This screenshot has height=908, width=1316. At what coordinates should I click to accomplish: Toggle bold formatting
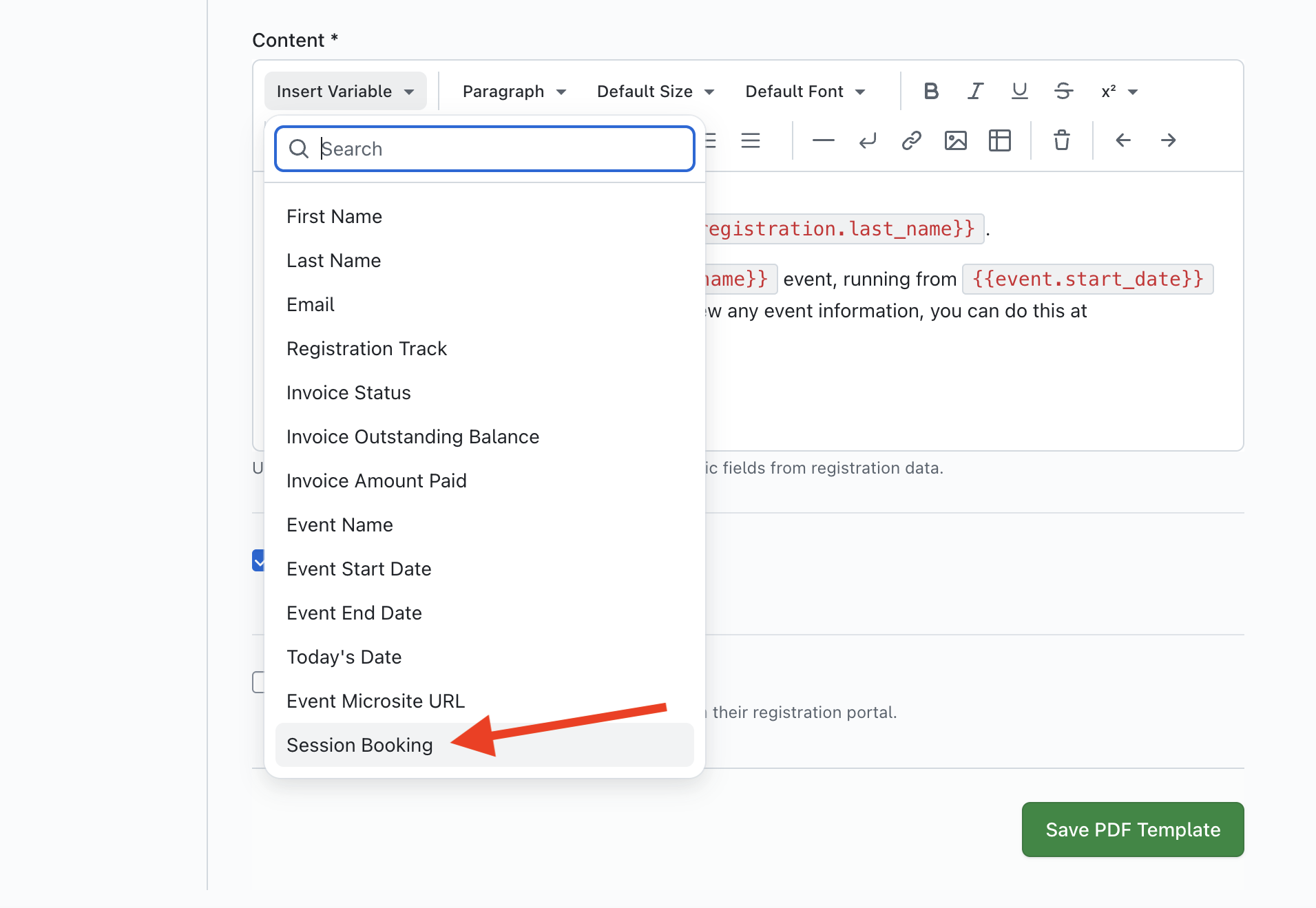click(x=931, y=91)
